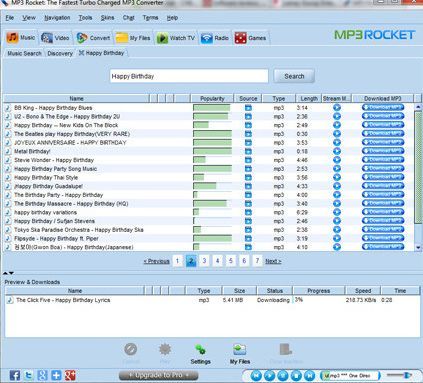This screenshot has height=383, width=423.
Task: Stream the BB King Happy Birthday Blues track
Action: 337,108
